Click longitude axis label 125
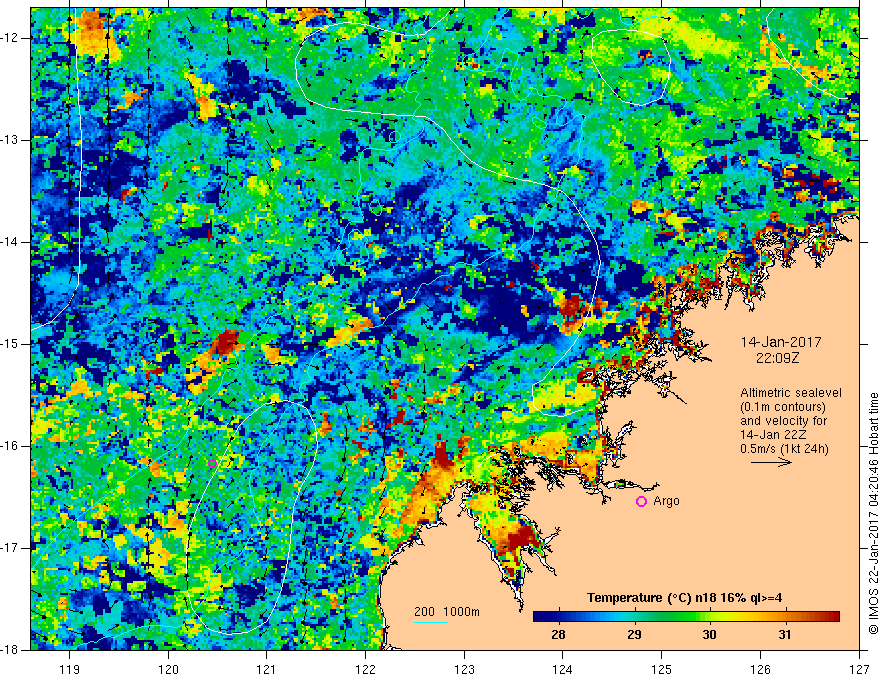Viewport: 880px width, 680px height. 662,669
